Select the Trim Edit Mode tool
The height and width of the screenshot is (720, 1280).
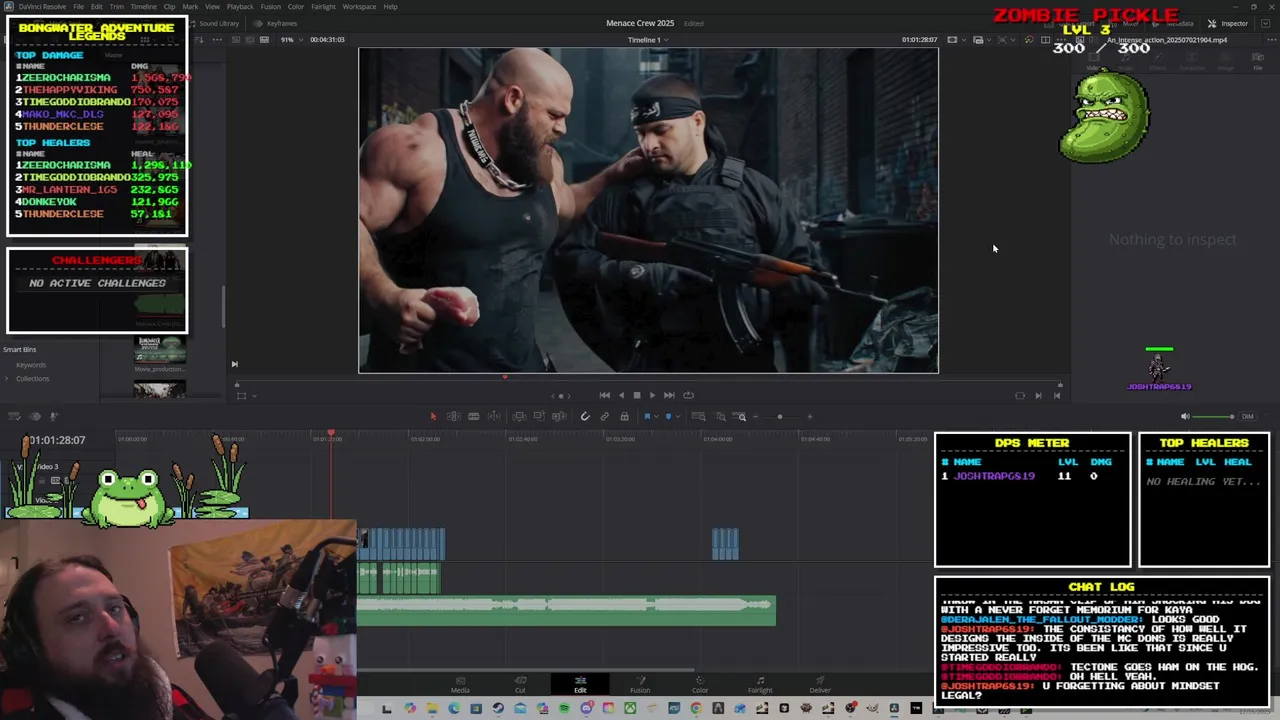point(453,416)
